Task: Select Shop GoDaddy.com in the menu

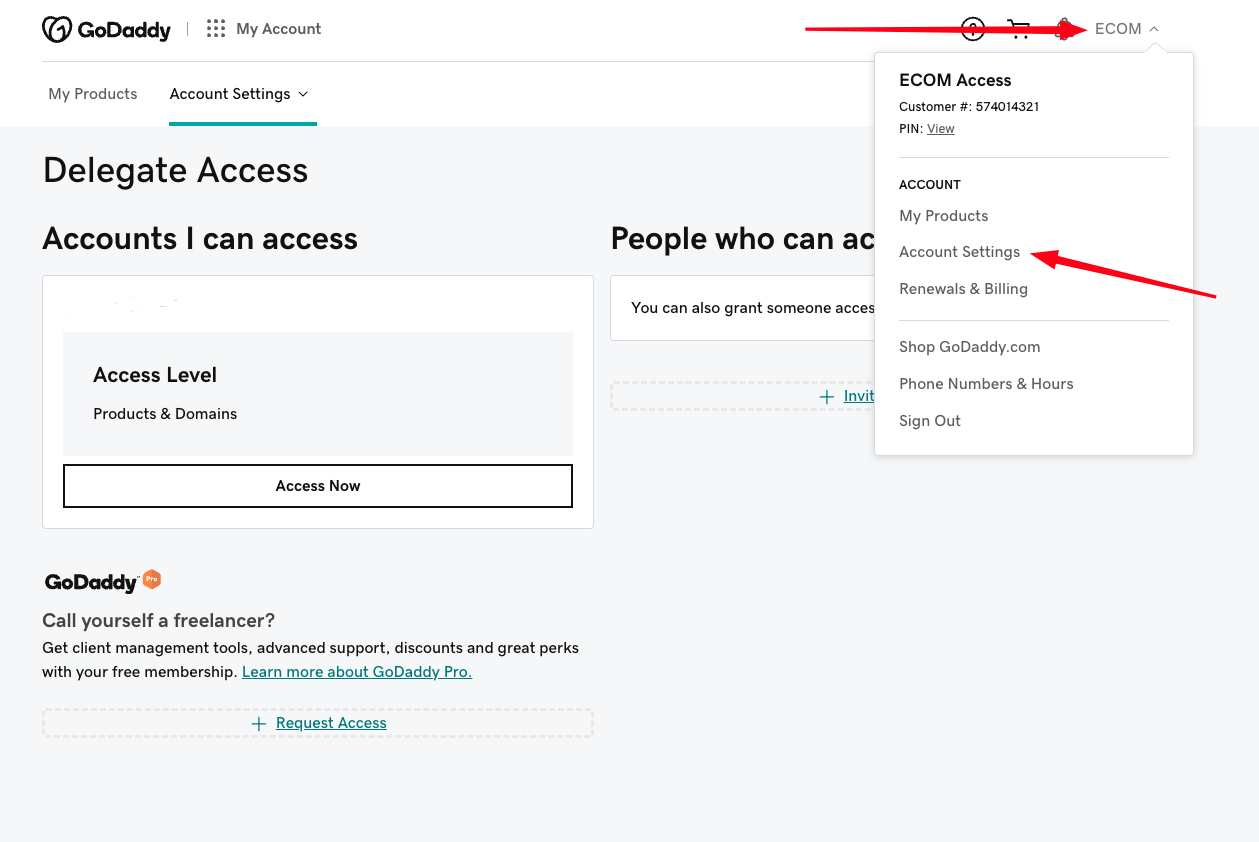Action: [969, 347]
